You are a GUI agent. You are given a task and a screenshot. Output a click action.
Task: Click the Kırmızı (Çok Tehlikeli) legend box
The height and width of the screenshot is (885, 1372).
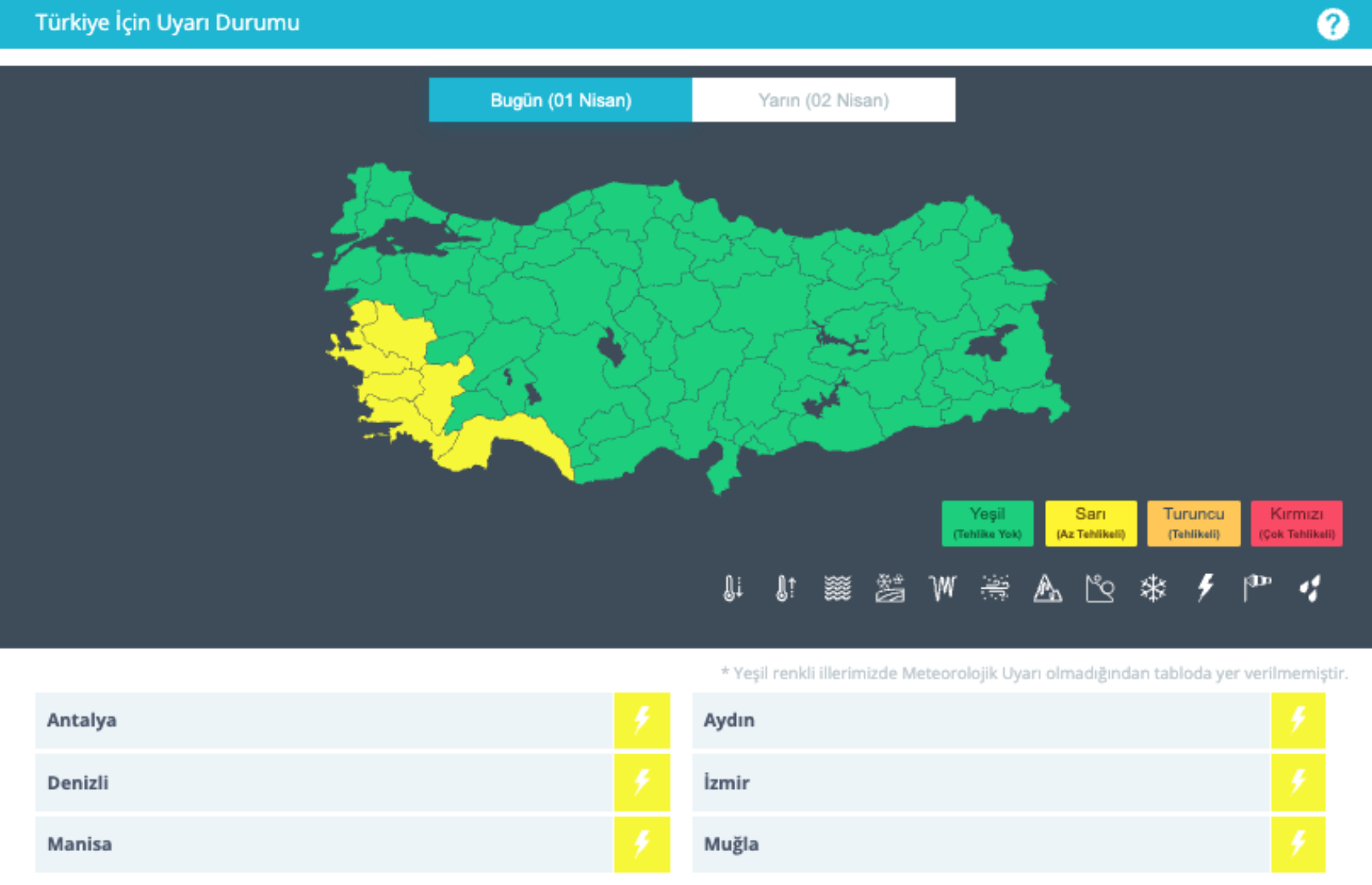[1296, 523]
